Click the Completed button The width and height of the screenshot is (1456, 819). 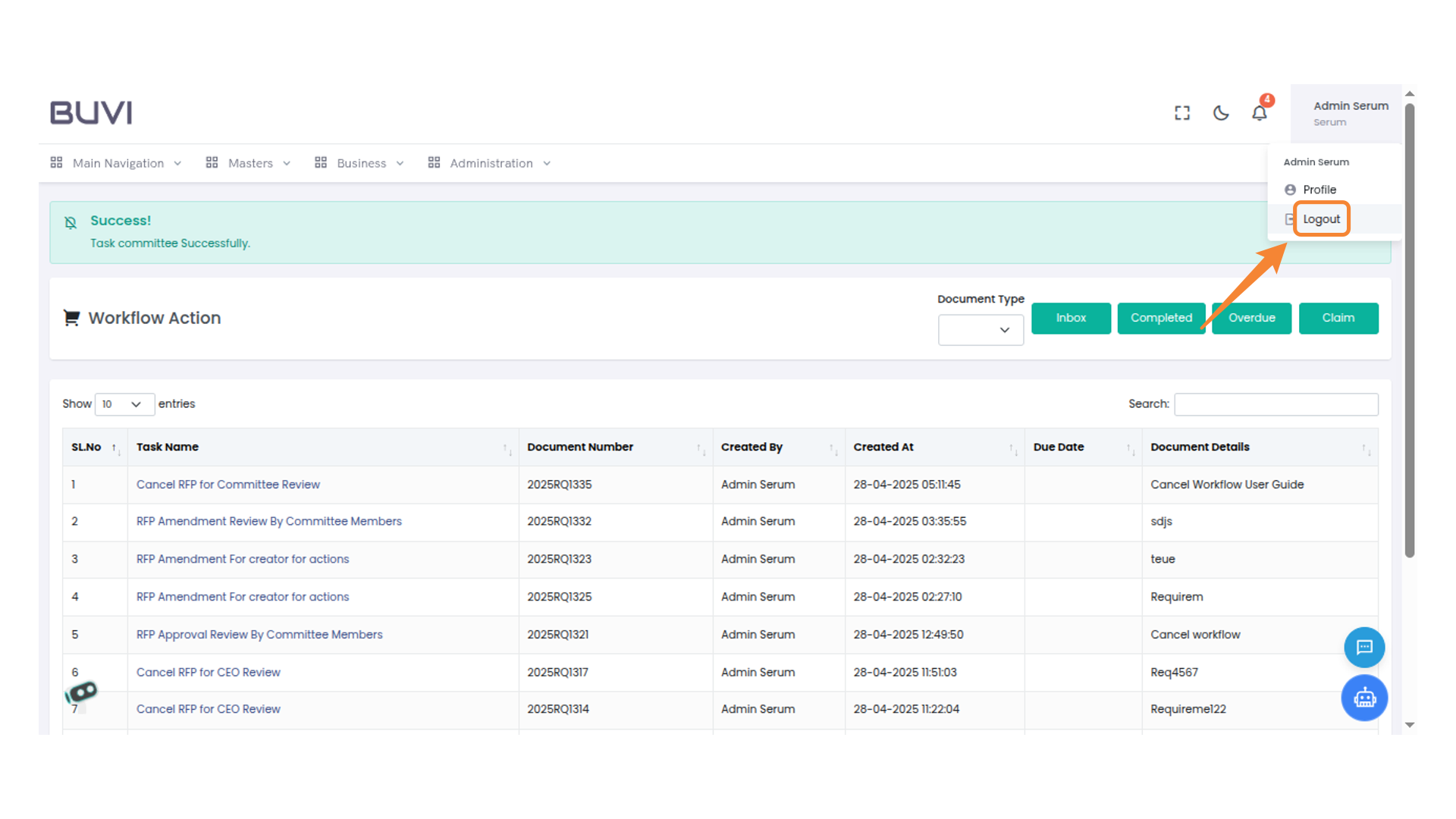click(1161, 318)
